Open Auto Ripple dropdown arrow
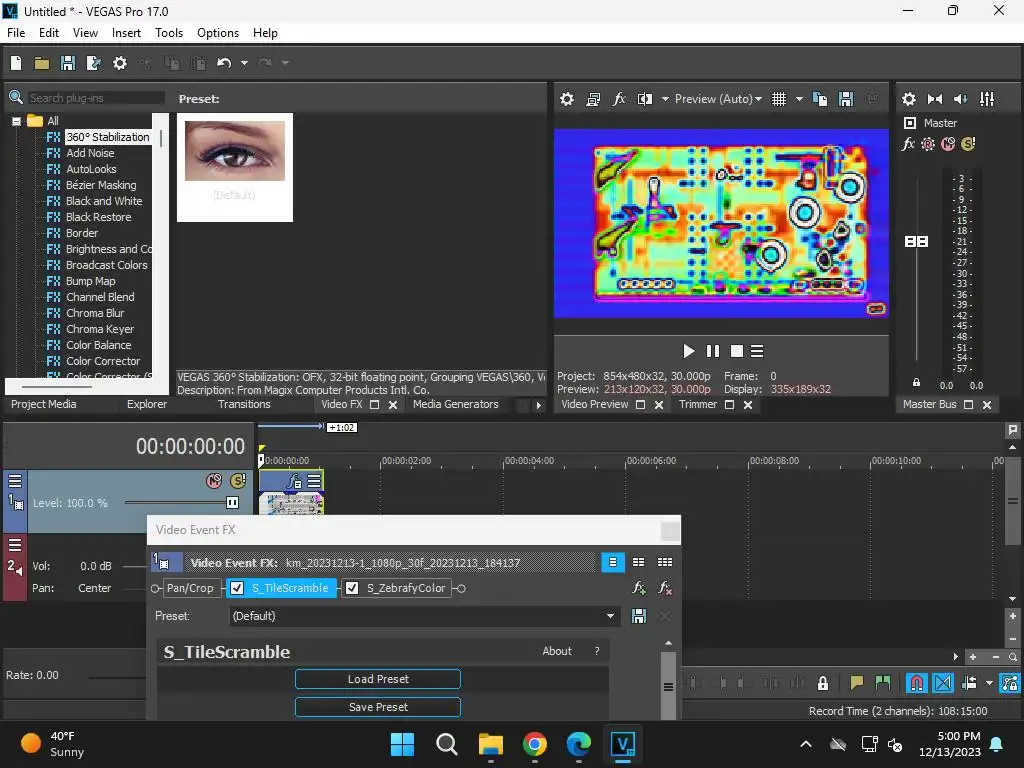 pos(989,683)
